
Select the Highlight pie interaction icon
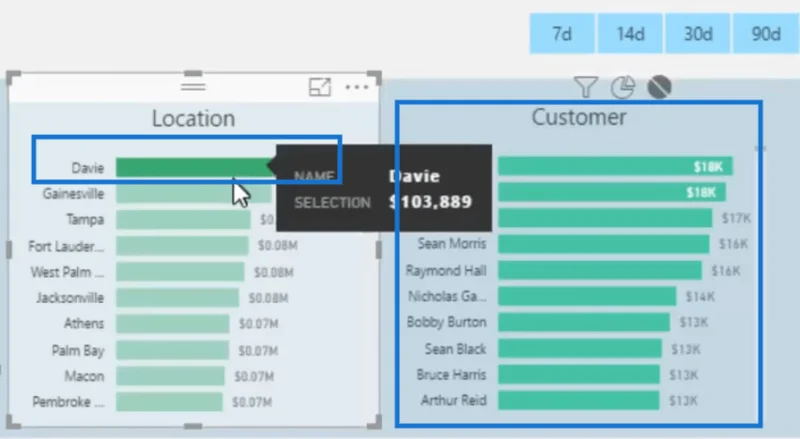(x=623, y=87)
